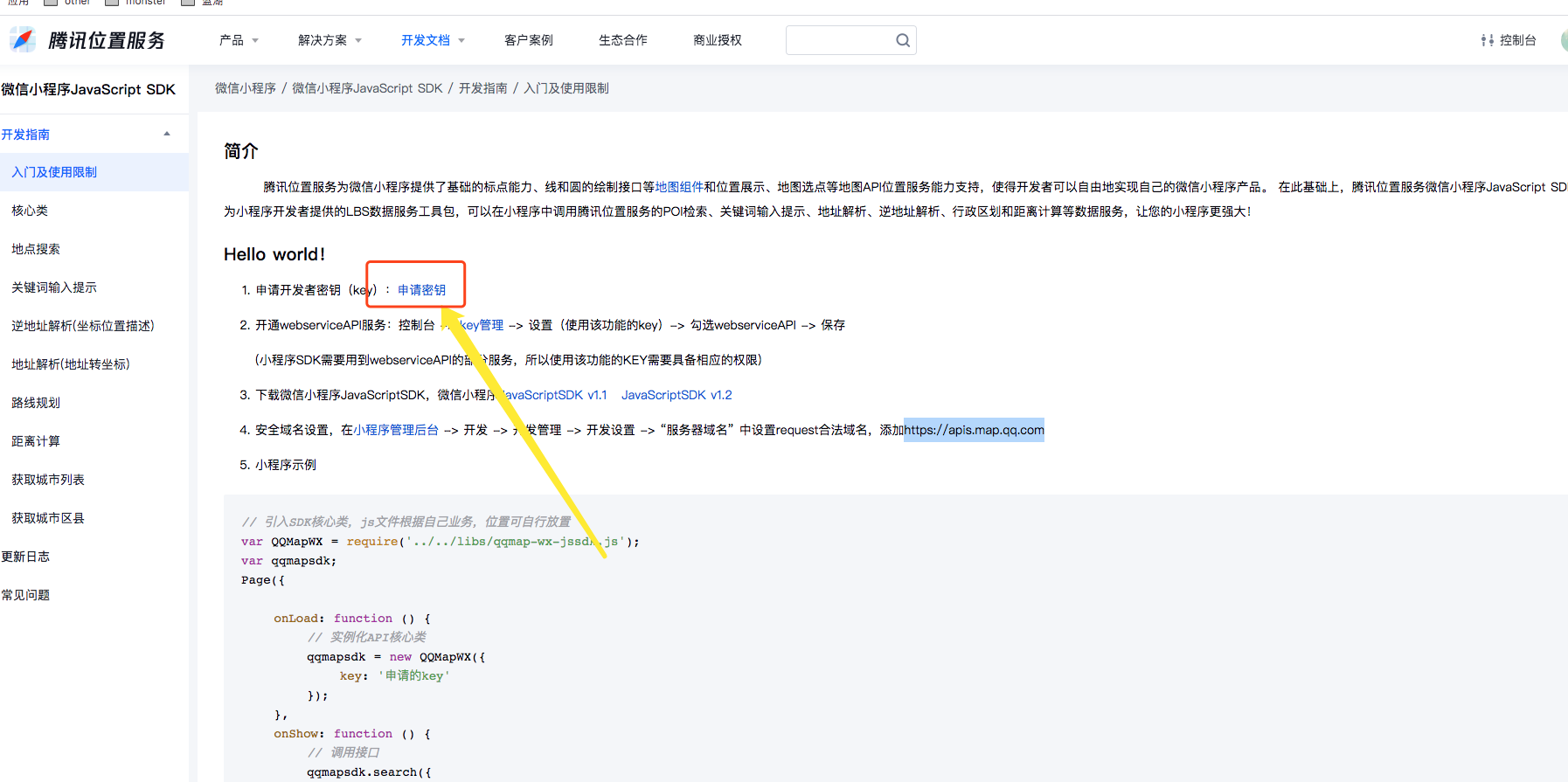This screenshot has width=1568, height=782.
Task: Click the code line starting 'var QQMapWX'
Action: pyautogui.click(x=441, y=542)
